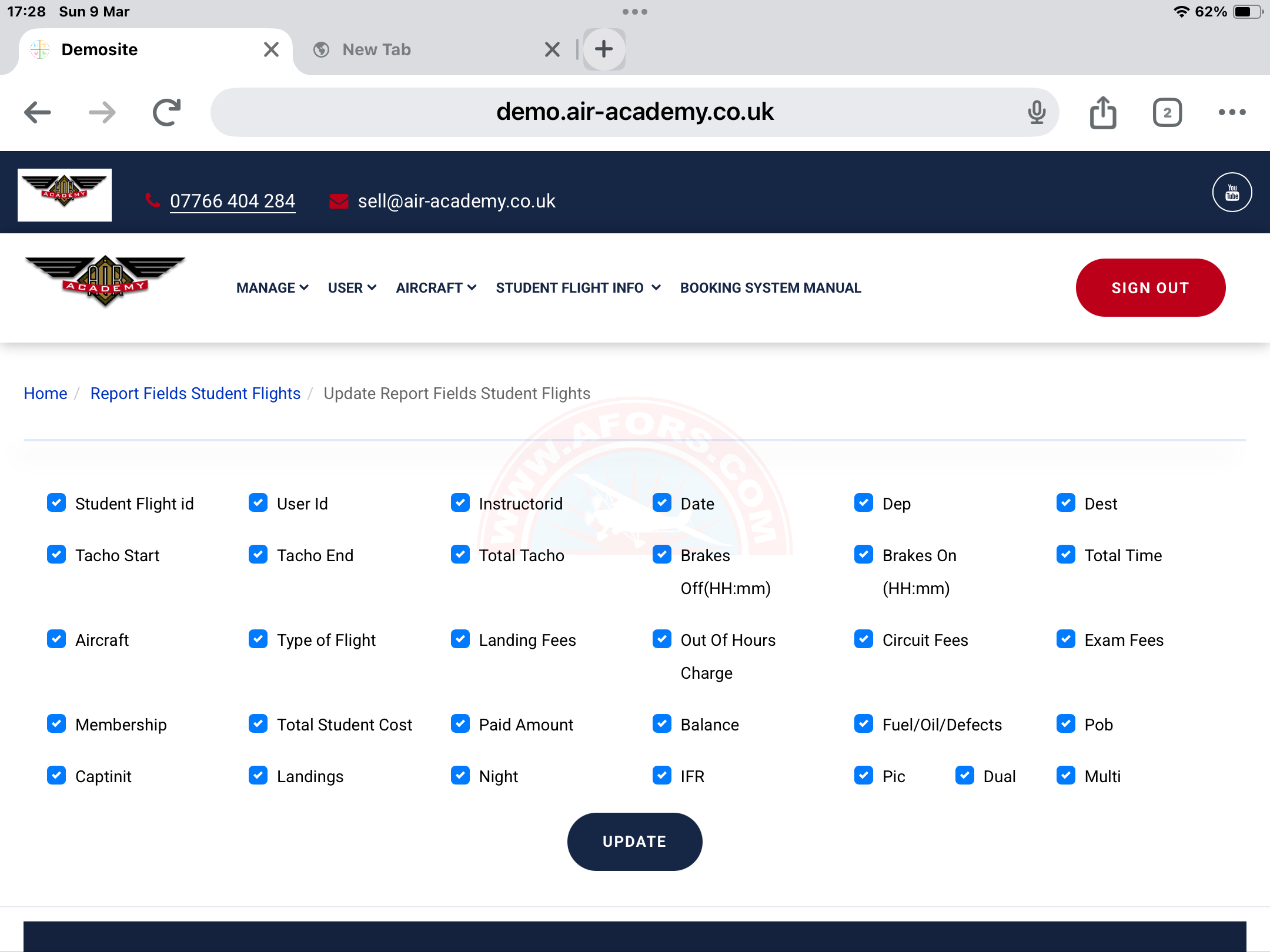This screenshot has height=952, width=1270.
Task: Open the AIRCRAFT dropdown menu
Action: (x=436, y=288)
